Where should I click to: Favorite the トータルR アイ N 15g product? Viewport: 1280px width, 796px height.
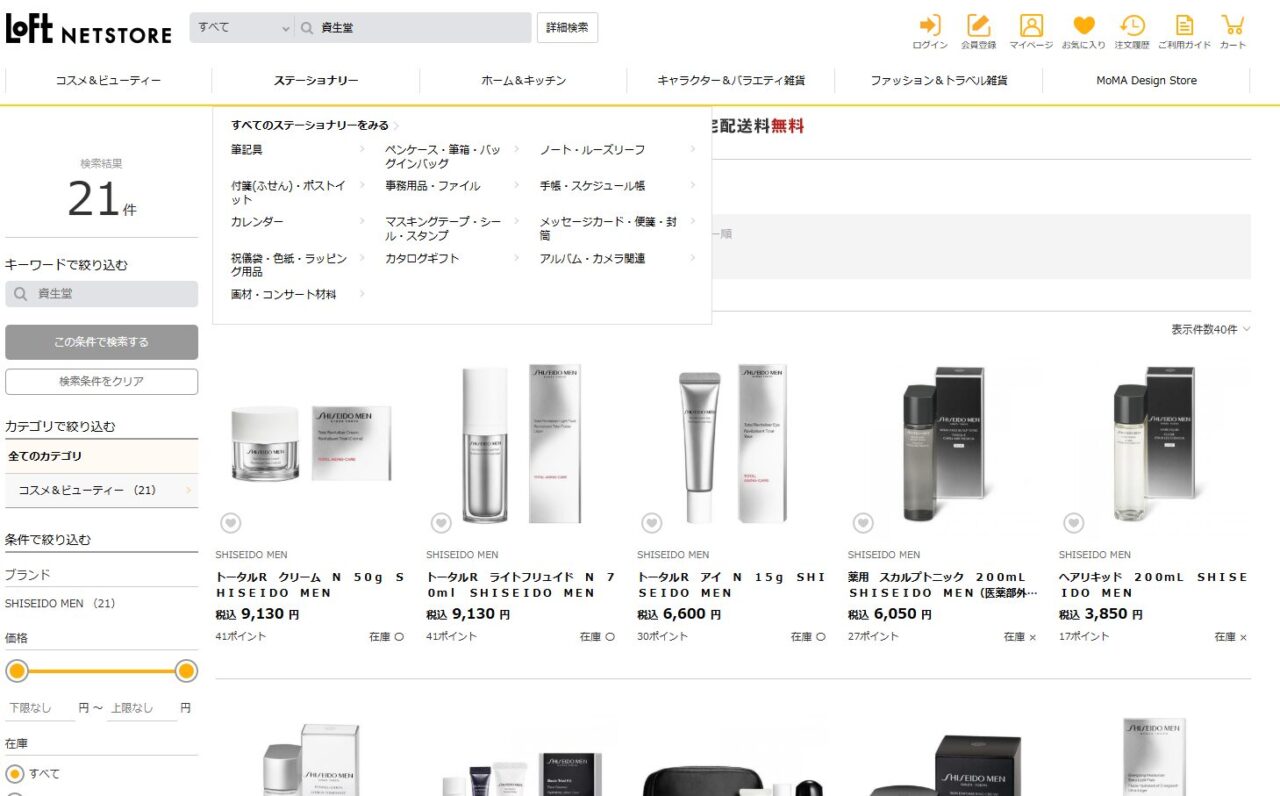point(652,523)
